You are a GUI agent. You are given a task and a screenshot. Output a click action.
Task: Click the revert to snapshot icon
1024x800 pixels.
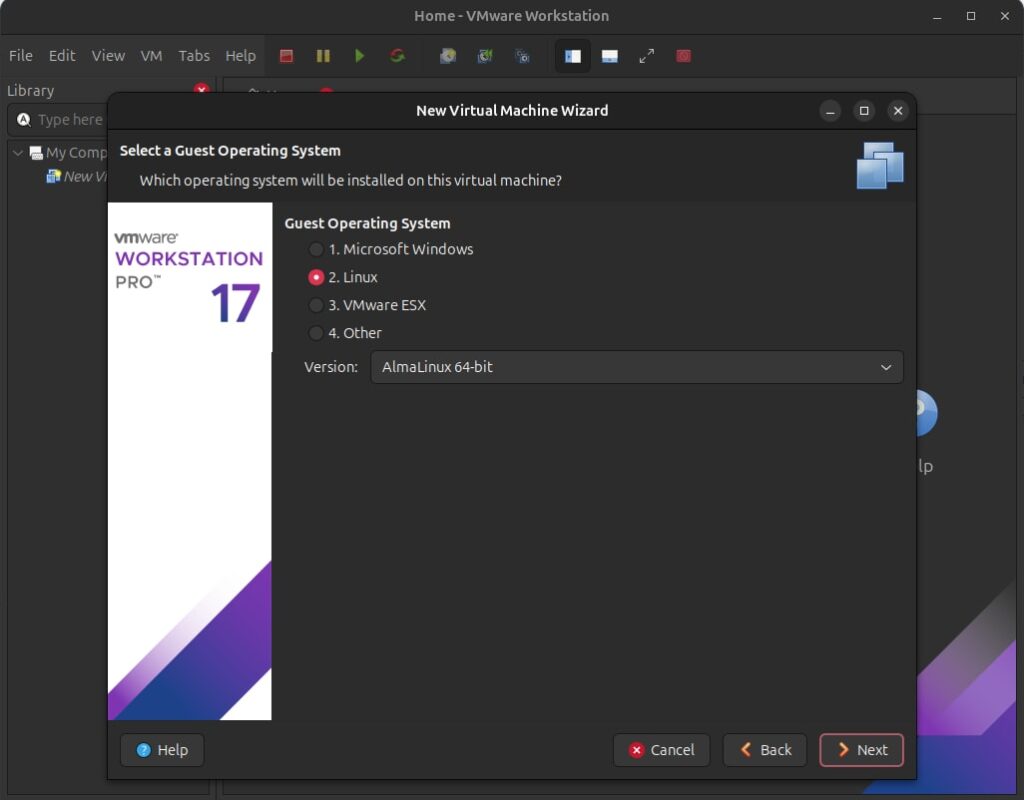point(485,56)
